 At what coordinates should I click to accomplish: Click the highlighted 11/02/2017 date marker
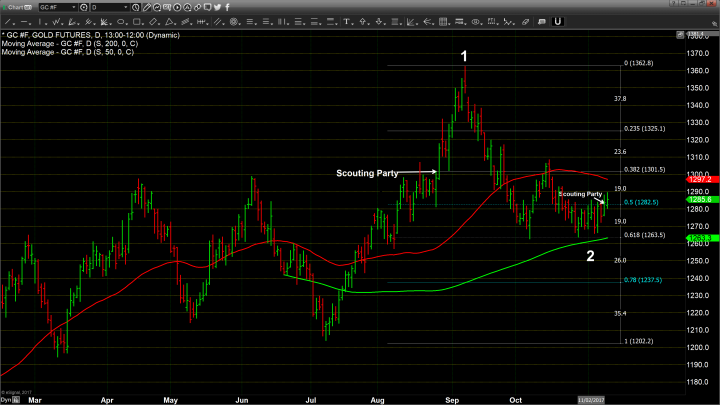coord(591,399)
